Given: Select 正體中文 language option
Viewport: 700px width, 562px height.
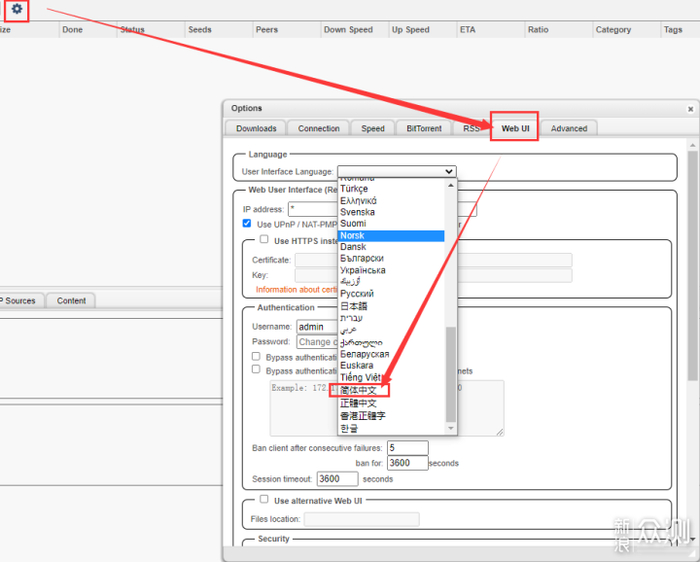Looking at the screenshot, I should click(x=392, y=404).
